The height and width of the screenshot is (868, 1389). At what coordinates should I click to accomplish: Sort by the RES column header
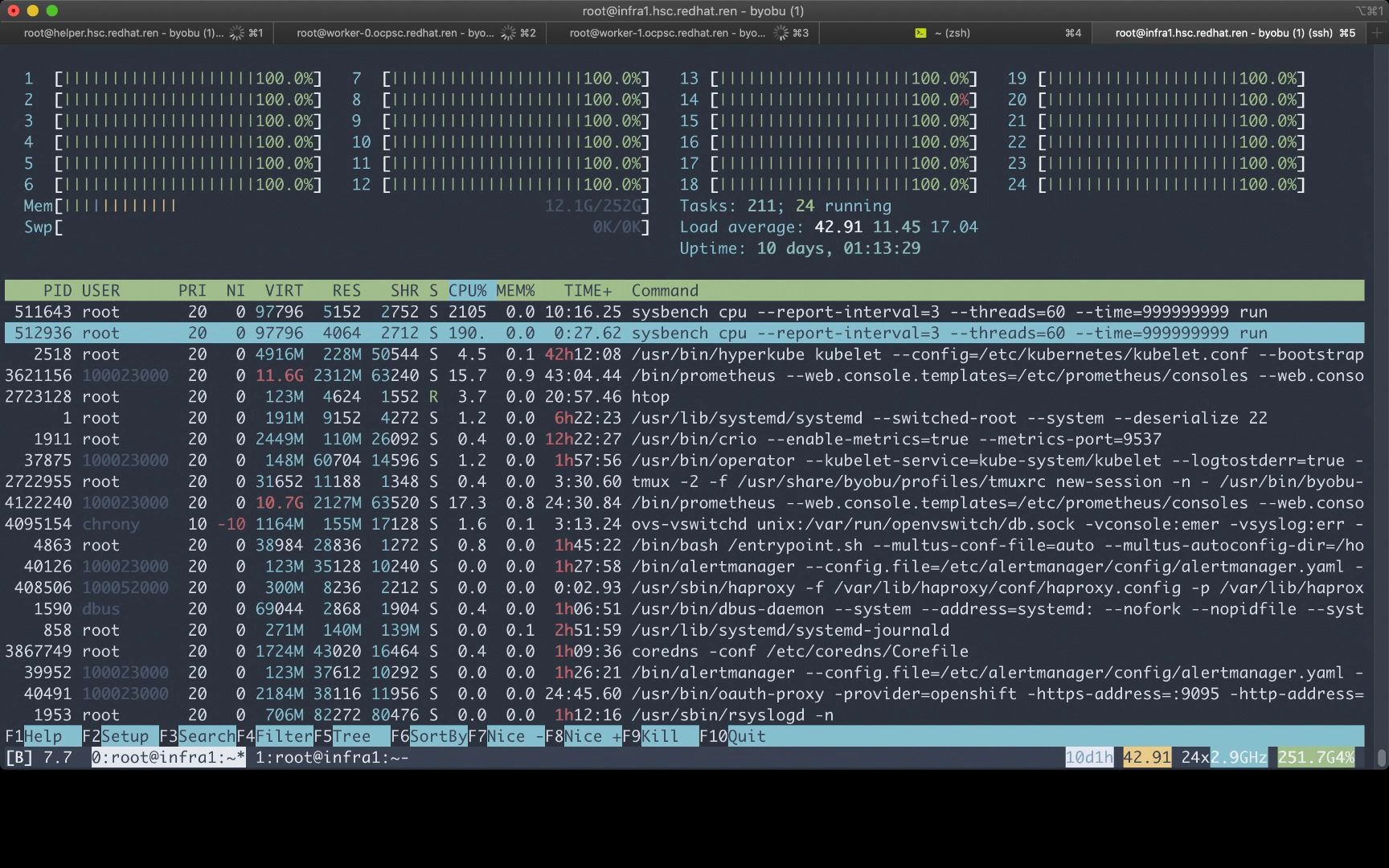pyautogui.click(x=346, y=291)
